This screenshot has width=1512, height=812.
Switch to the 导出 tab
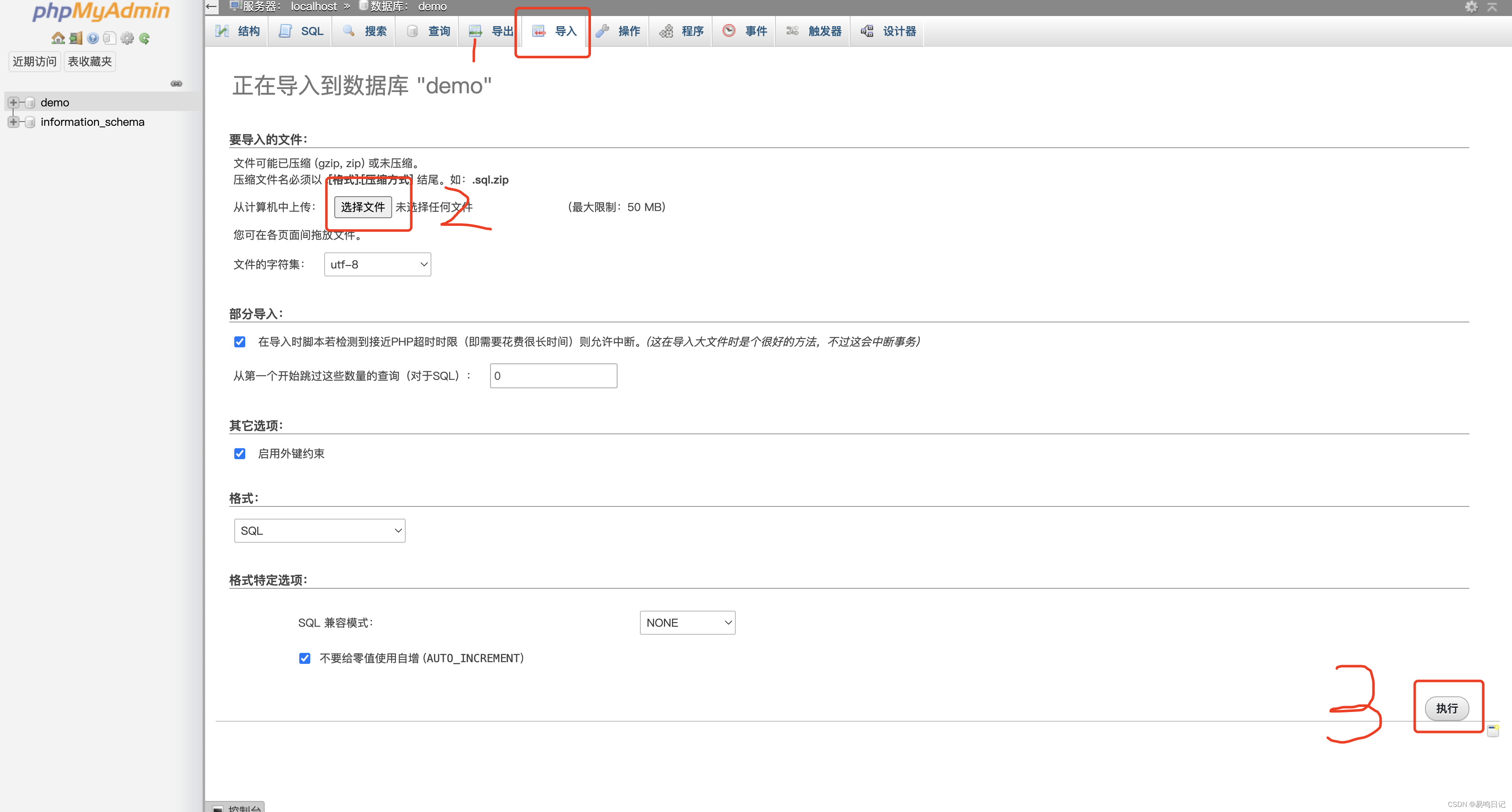pos(490,31)
